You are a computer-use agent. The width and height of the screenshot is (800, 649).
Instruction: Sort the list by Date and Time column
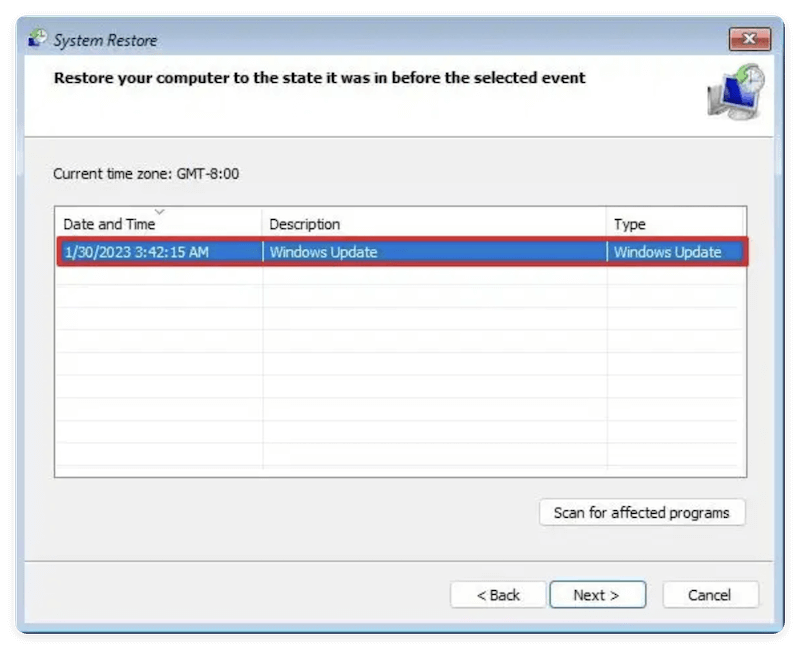coord(110,224)
